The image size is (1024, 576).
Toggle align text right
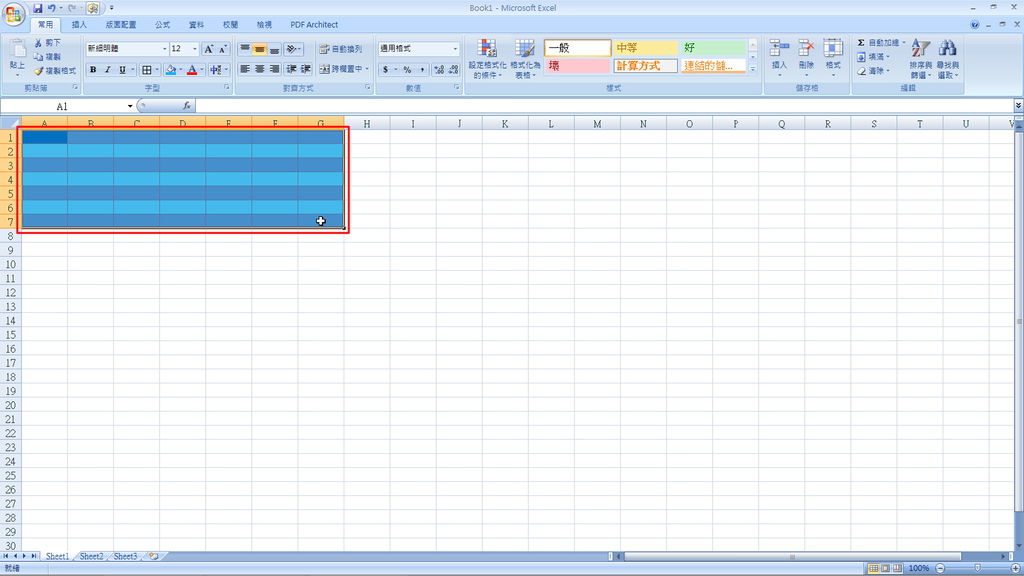pyautogui.click(x=274, y=69)
